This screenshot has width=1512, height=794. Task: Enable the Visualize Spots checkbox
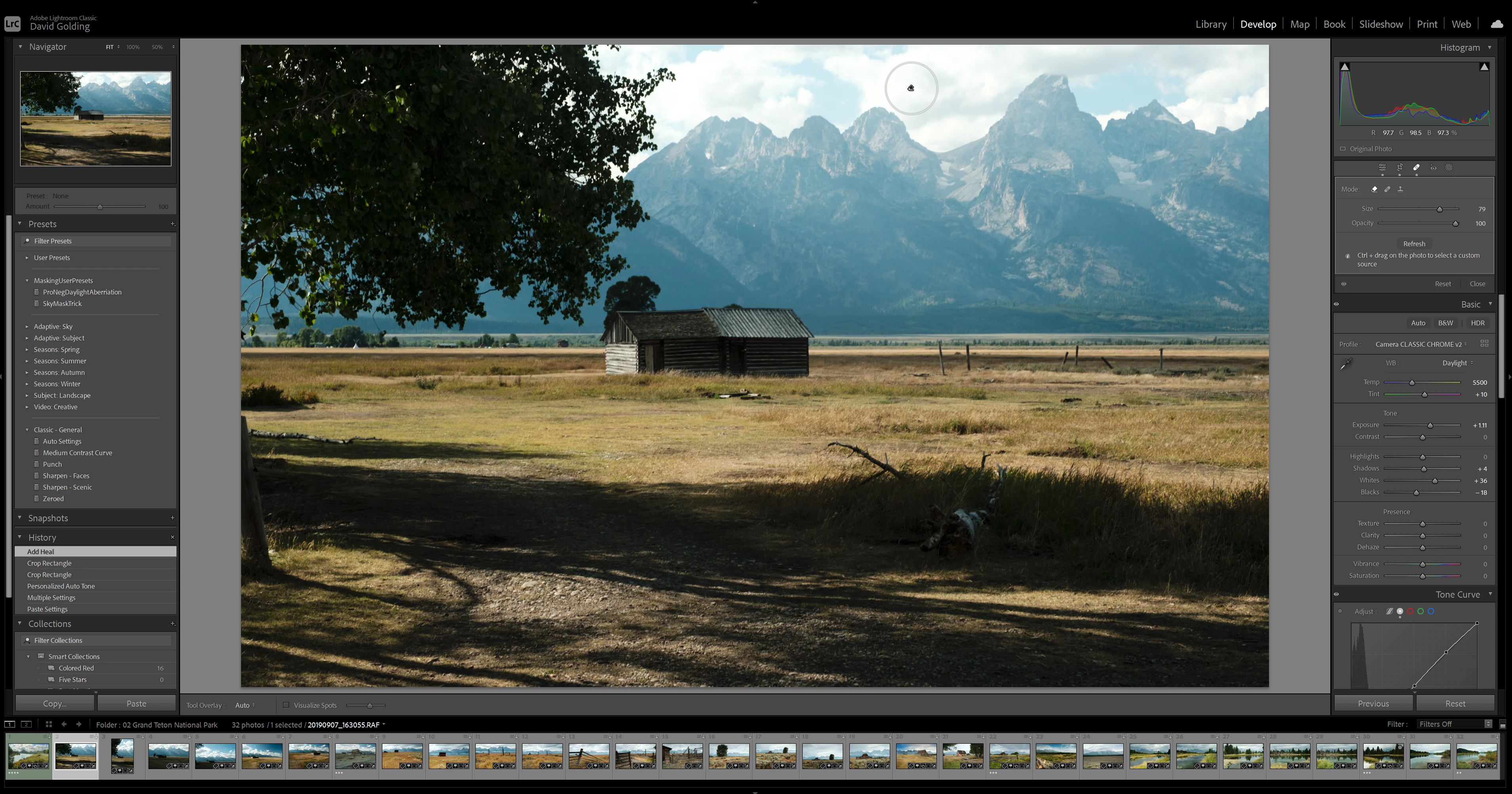pos(287,705)
